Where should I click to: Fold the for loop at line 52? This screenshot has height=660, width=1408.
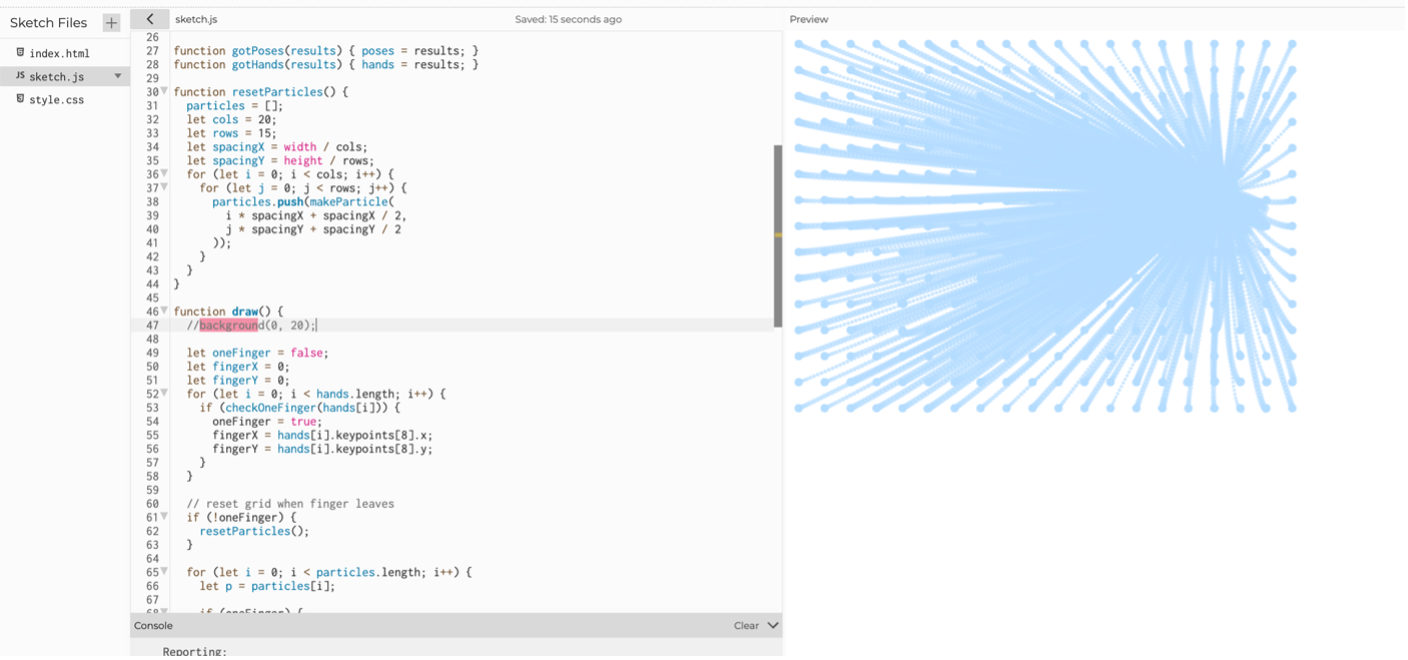165,394
